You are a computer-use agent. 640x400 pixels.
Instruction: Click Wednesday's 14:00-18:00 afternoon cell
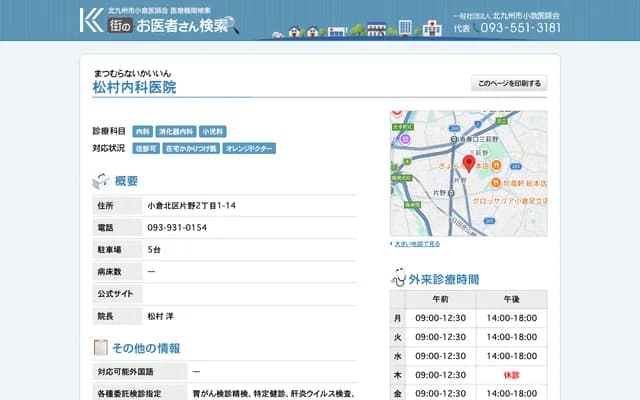[x=512, y=356]
